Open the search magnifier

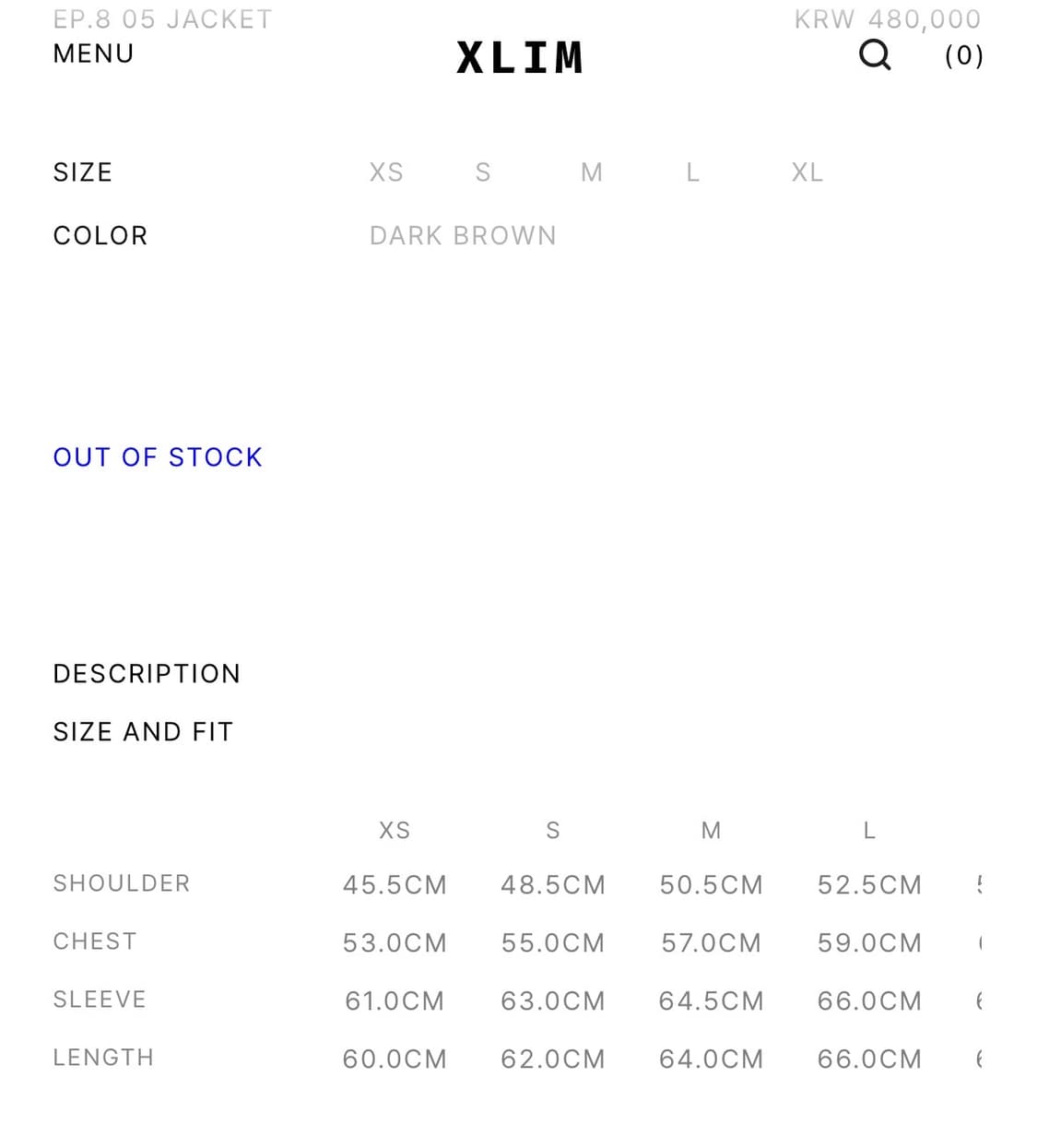[874, 55]
